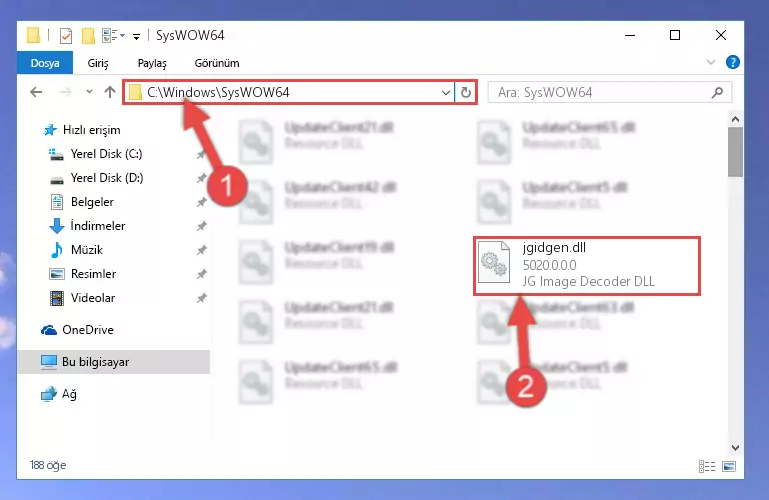Click the JG Image Decoder DLL description
769x500 pixels.
pos(589,281)
